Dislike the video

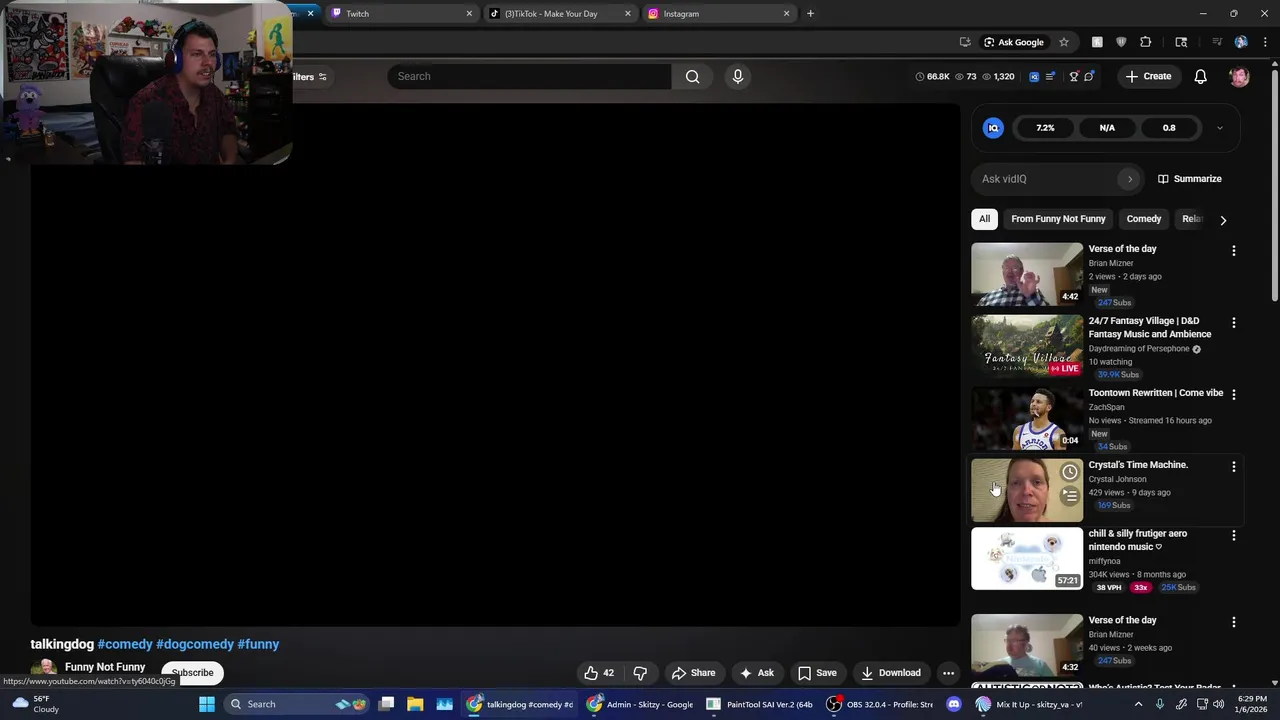641,673
